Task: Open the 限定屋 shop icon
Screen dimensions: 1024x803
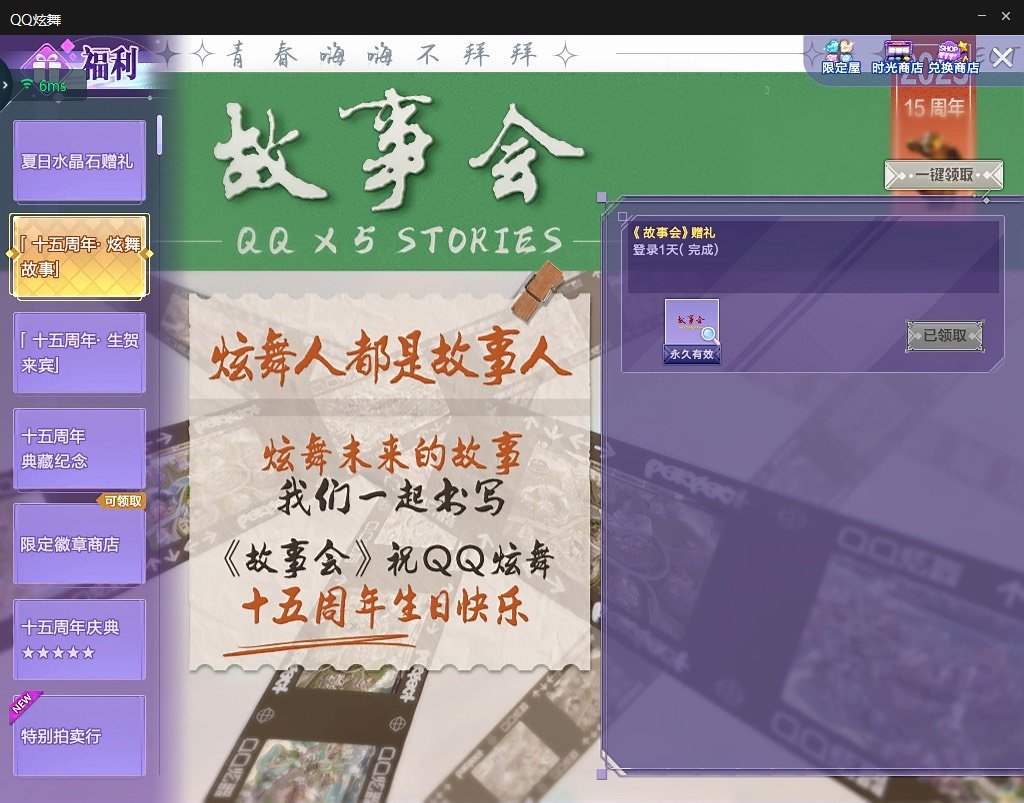Action: tap(840, 57)
